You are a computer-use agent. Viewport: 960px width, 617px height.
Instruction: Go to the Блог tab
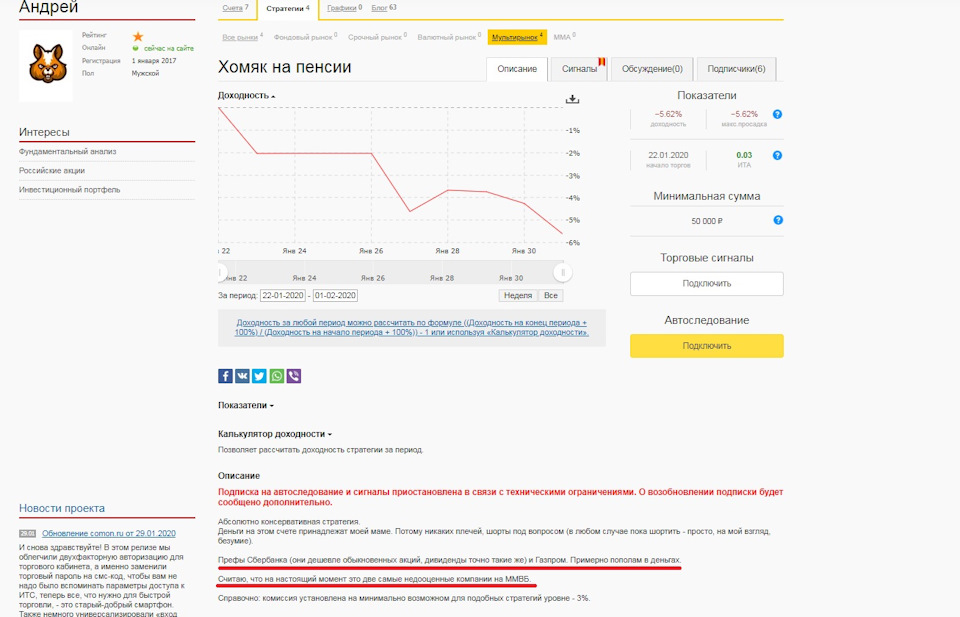[x=384, y=8]
